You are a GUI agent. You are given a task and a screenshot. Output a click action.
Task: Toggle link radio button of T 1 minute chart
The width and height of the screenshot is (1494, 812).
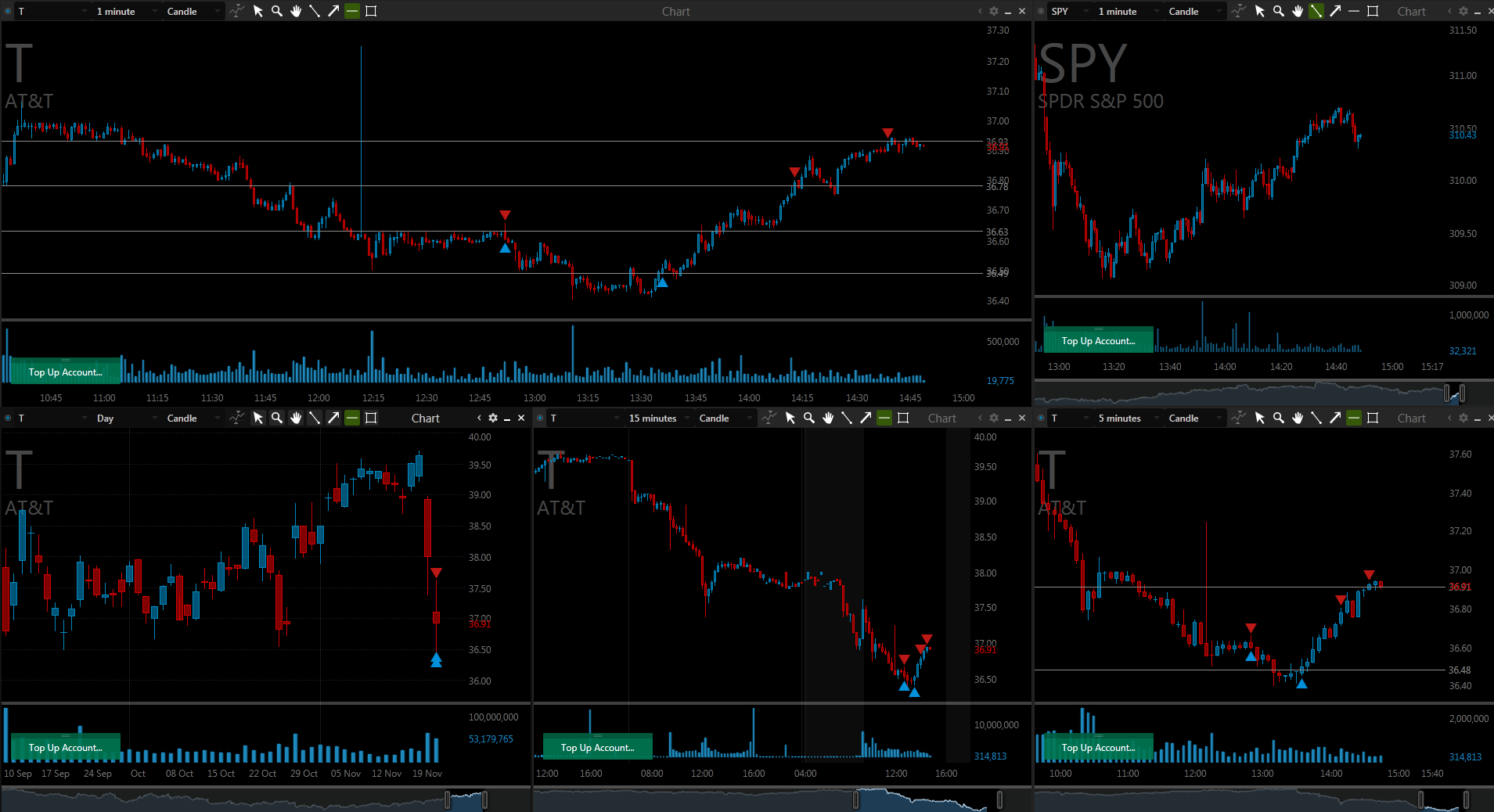(8, 11)
